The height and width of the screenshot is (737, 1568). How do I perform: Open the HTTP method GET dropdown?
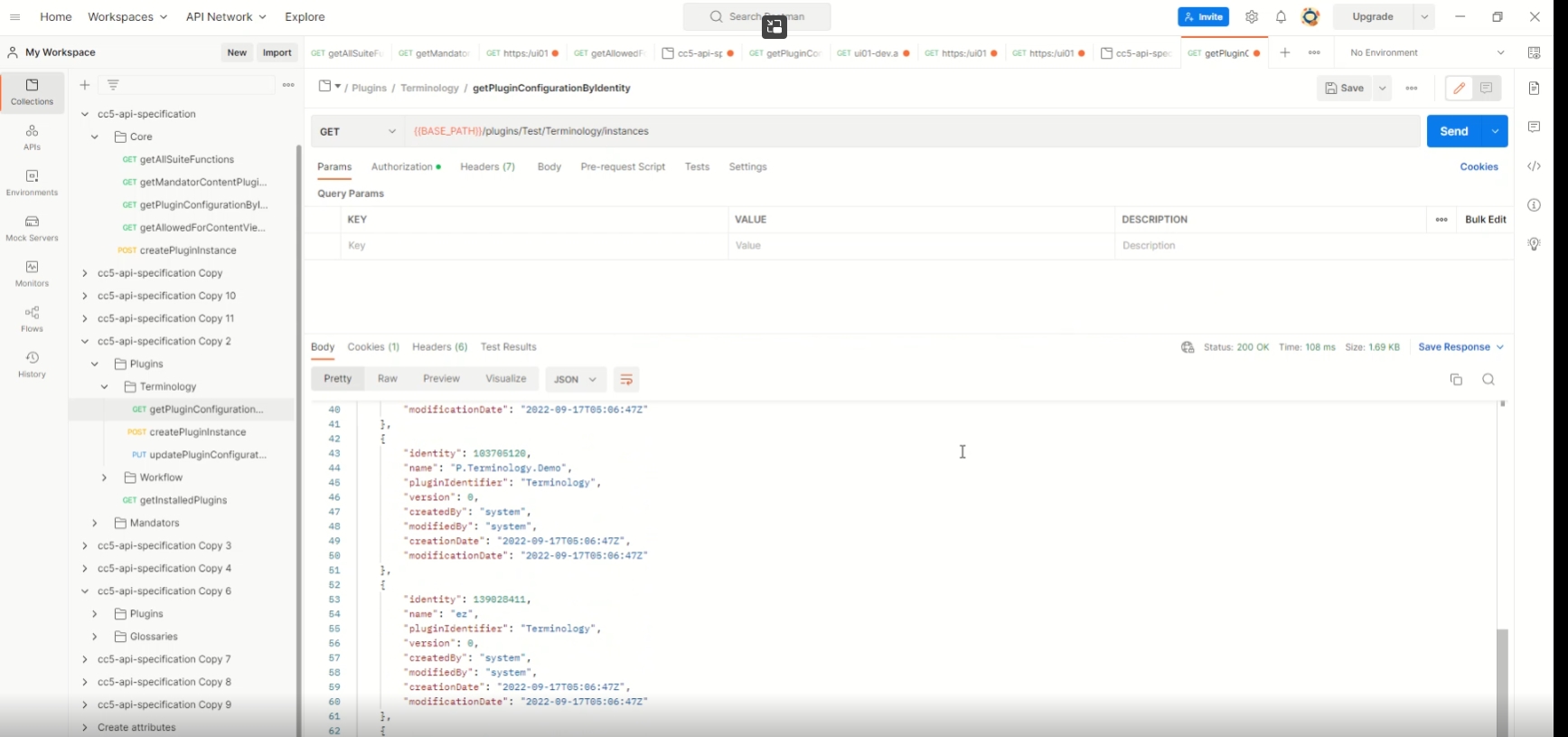tap(358, 132)
